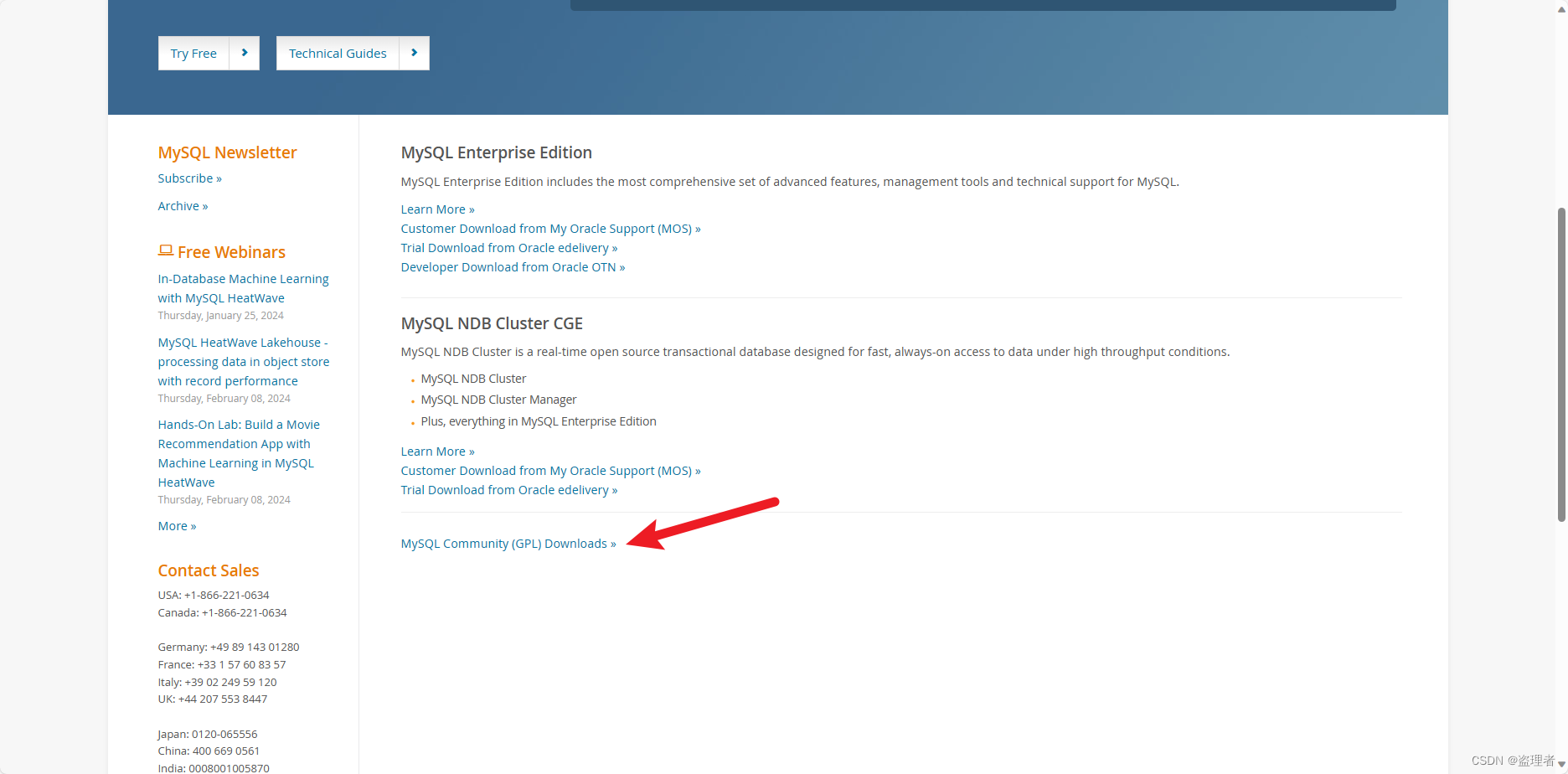The image size is (1568, 774).
Task: Open Developer Download from Oracle OTN
Action: 513,267
